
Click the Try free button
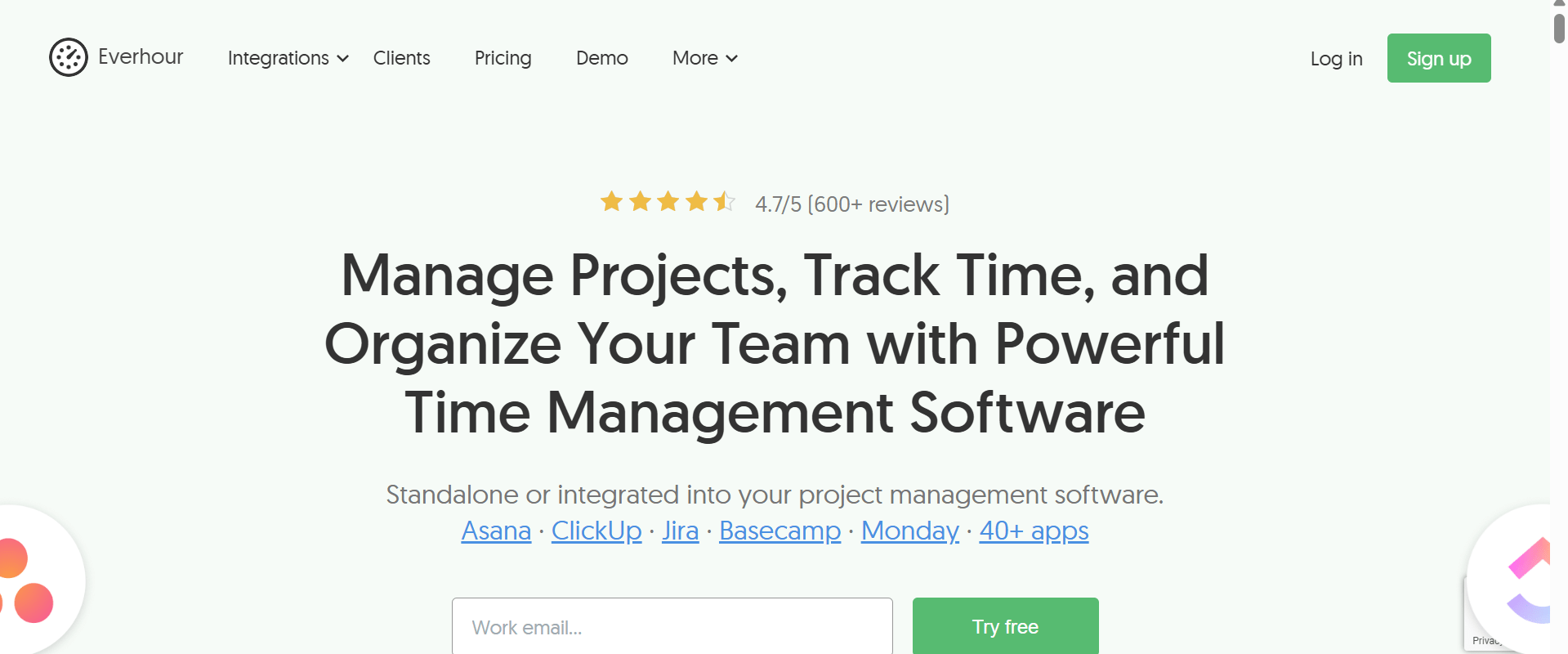(x=1005, y=626)
